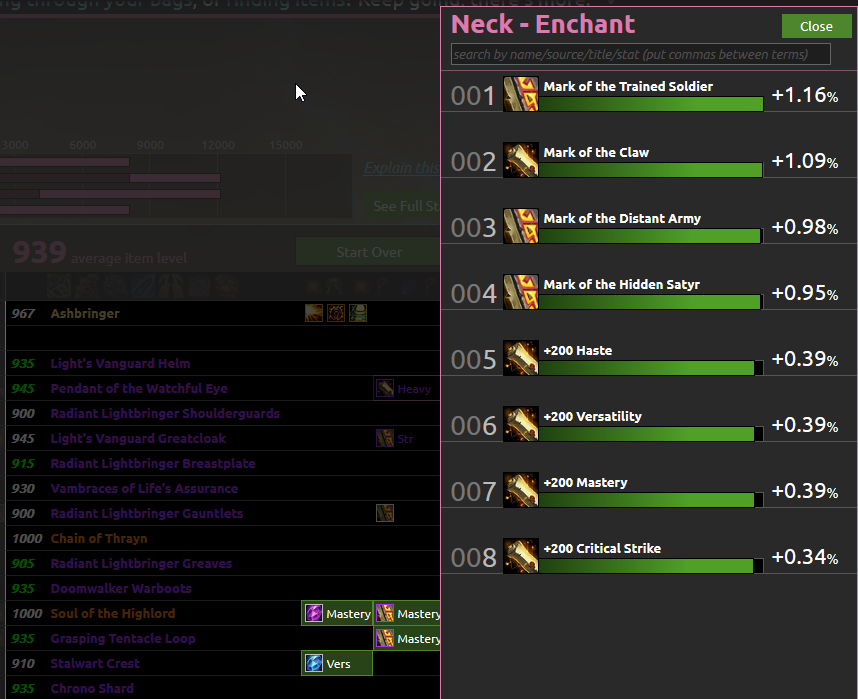The height and width of the screenshot is (699, 858).
Task: Click the Mastery enchant on Grasping Tentacle Loop
Action: (407, 638)
